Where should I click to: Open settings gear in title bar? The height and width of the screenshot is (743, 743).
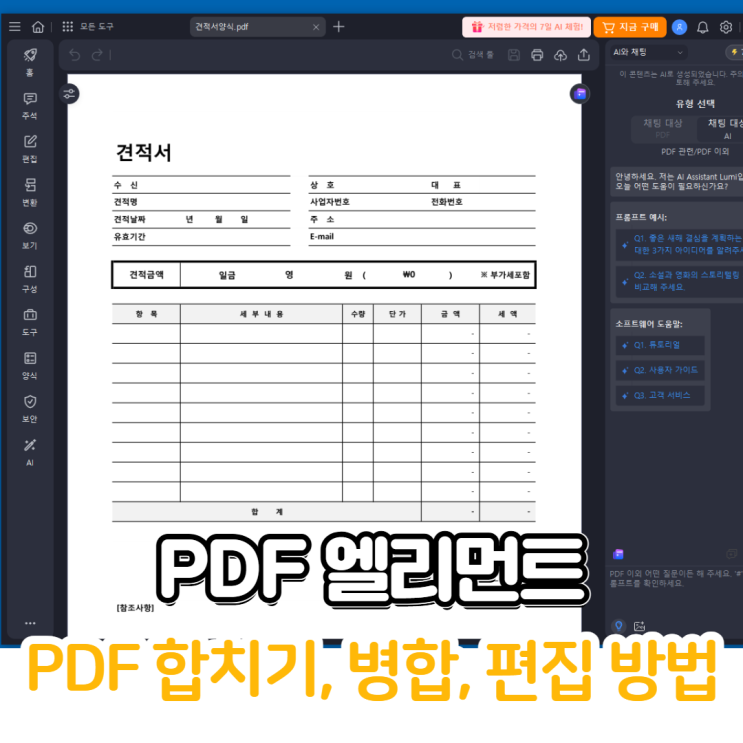725,27
